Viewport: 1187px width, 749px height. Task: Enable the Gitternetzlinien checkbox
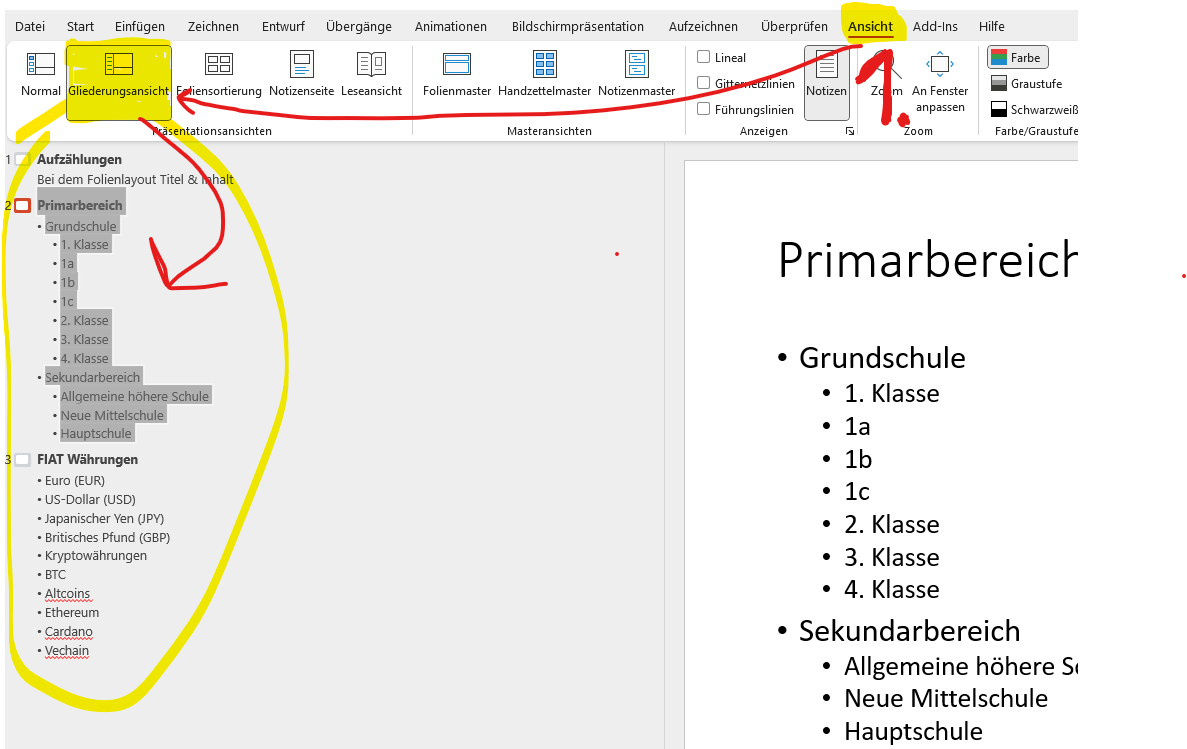pyautogui.click(x=704, y=84)
